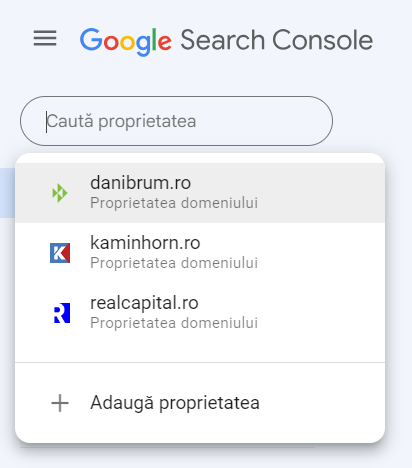
Task: Click the danibrum.ro domain name text
Action: [x=140, y=183]
